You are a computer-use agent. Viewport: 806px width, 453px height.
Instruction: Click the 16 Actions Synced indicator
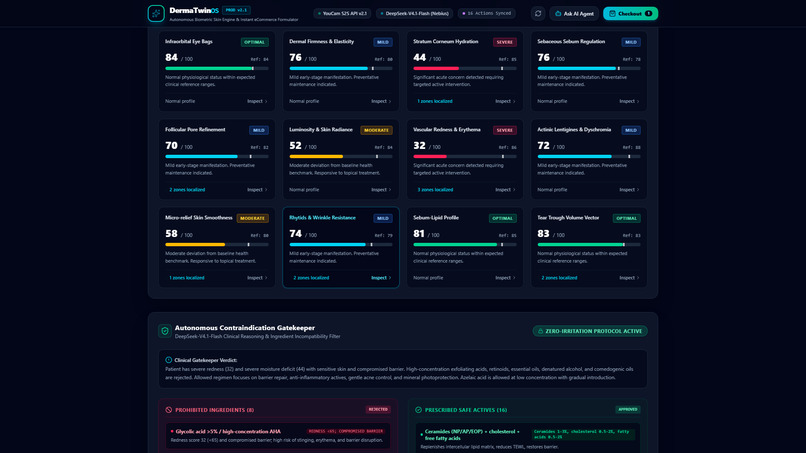click(486, 13)
